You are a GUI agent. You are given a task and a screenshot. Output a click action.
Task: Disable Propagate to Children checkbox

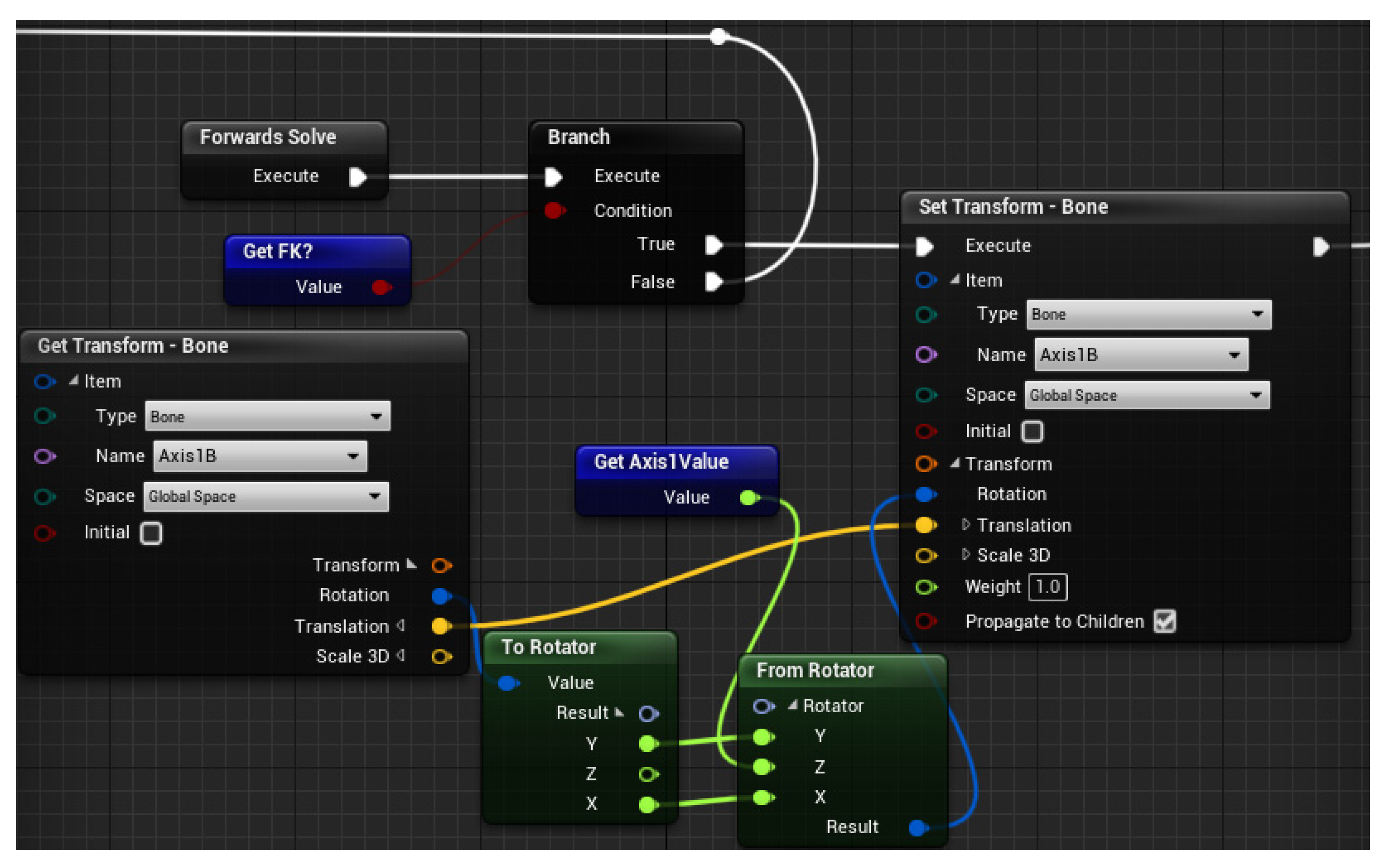point(1165,621)
